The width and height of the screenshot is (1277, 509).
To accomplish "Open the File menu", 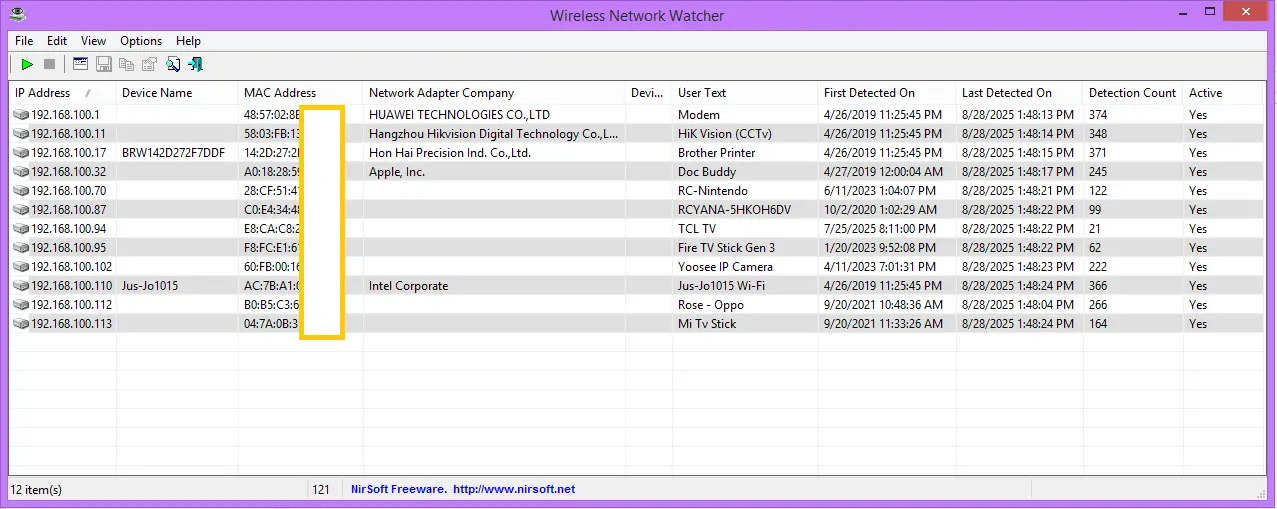I will click(24, 41).
